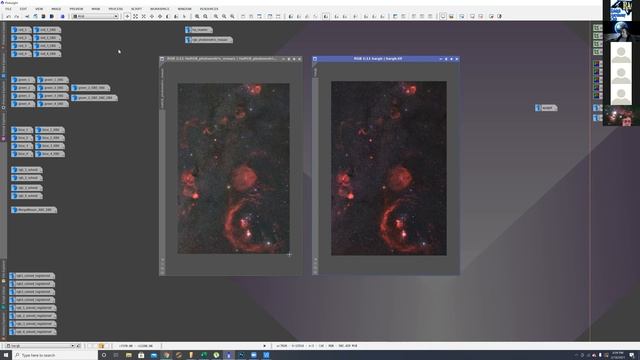Select the Readout mode crosshair tool
Viewport: 640px width, 360px height.
click(x=127, y=16)
